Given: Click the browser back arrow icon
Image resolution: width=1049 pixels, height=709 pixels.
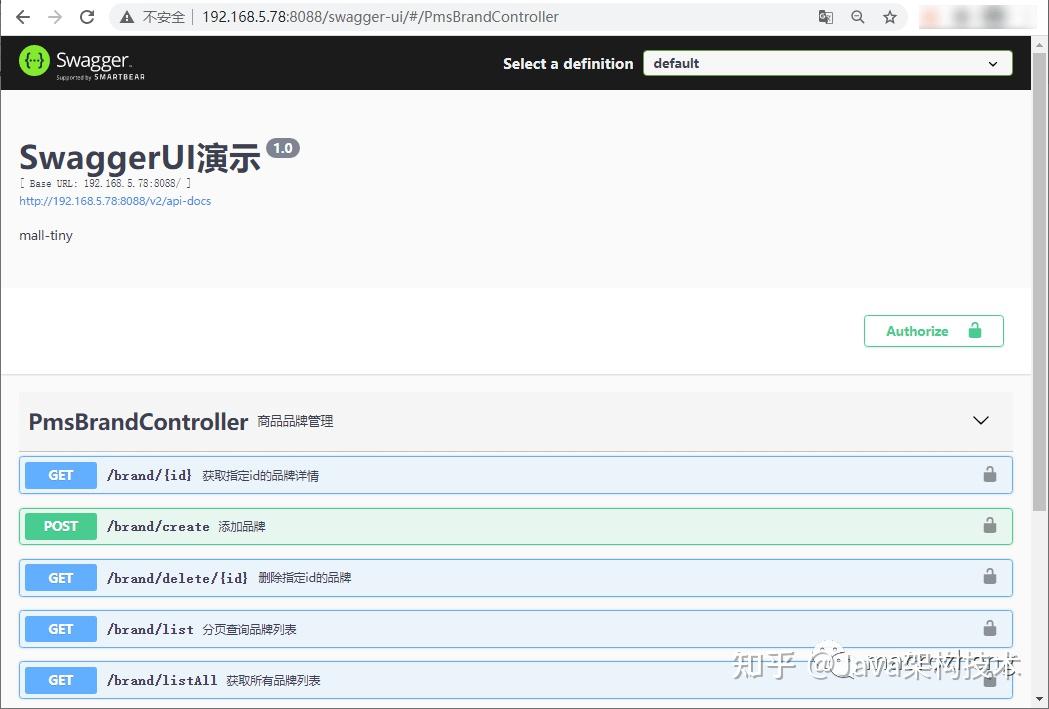Looking at the screenshot, I should [x=22, y=17].
